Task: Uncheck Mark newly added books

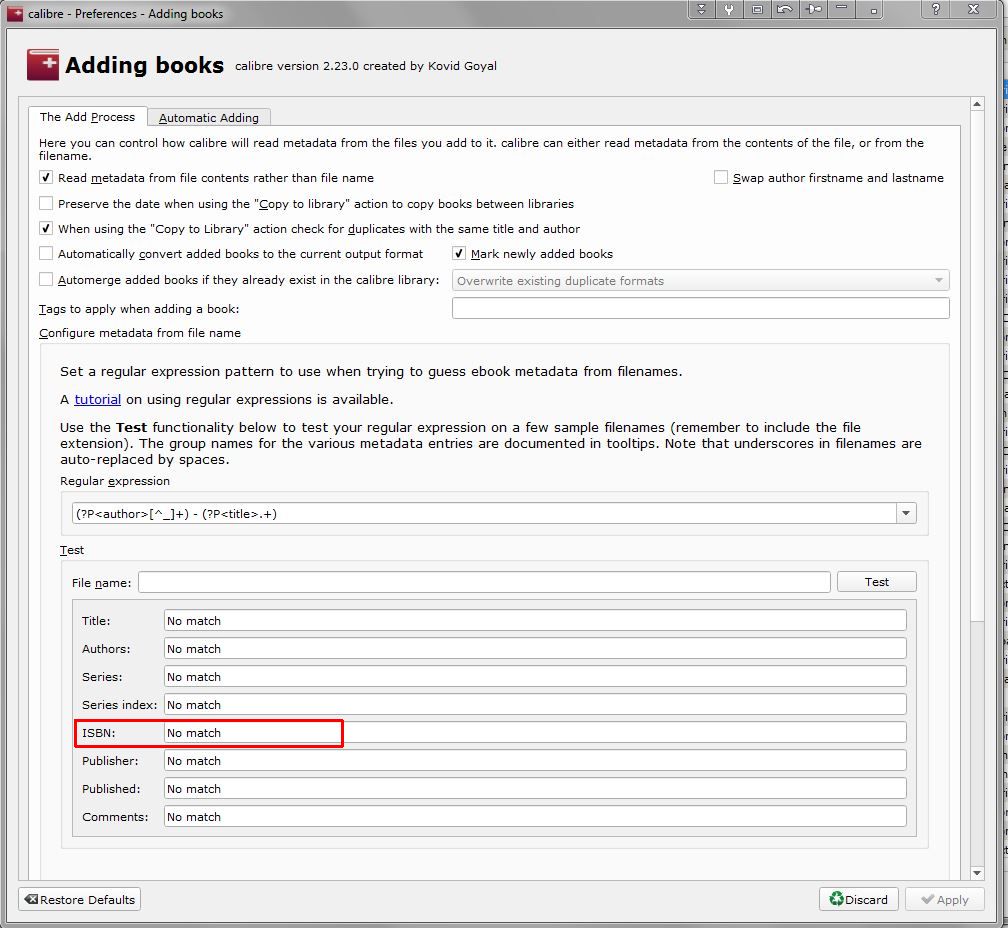Action: tap(458, 253)
